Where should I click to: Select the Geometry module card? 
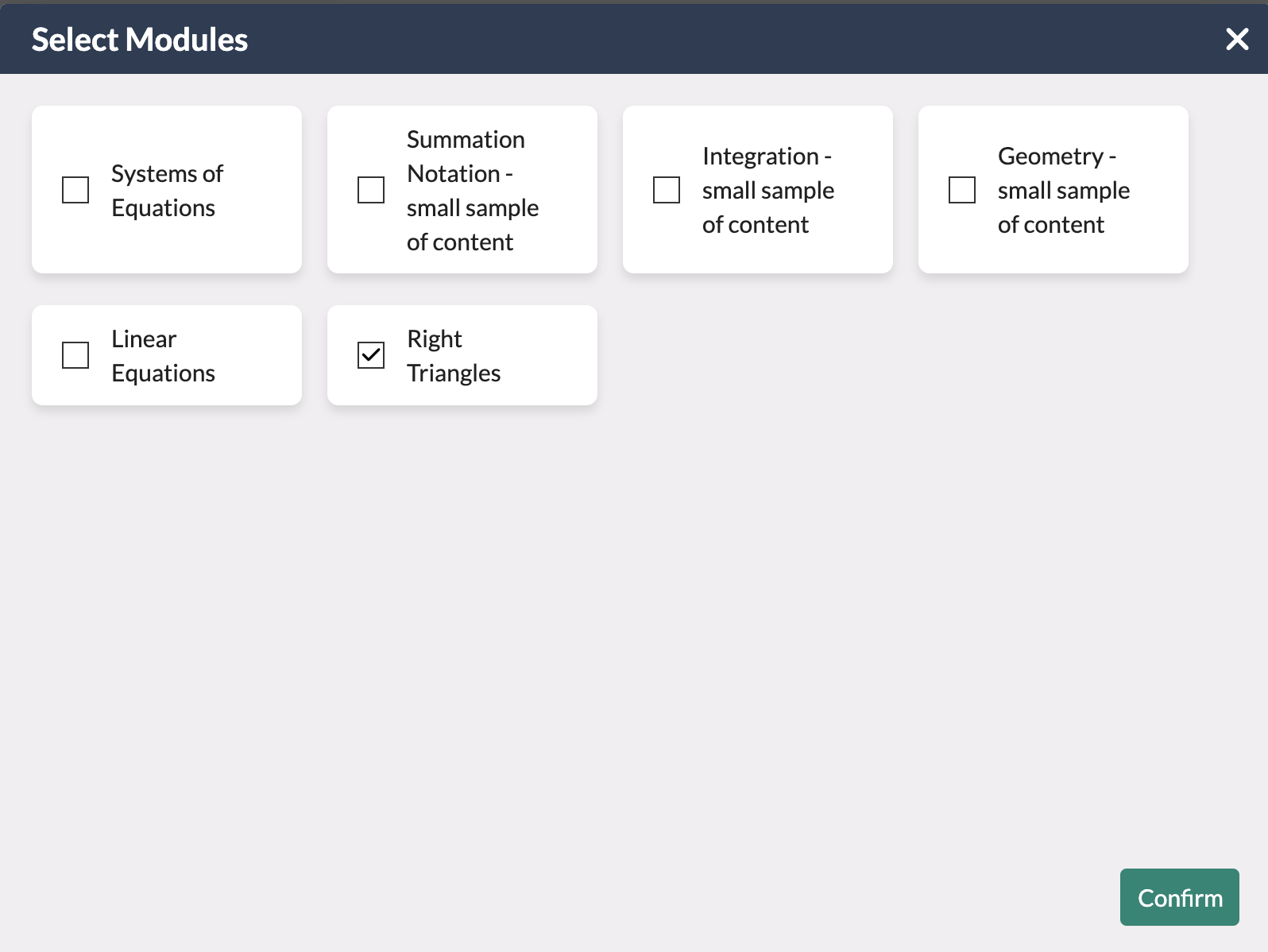coord(1053,190)
